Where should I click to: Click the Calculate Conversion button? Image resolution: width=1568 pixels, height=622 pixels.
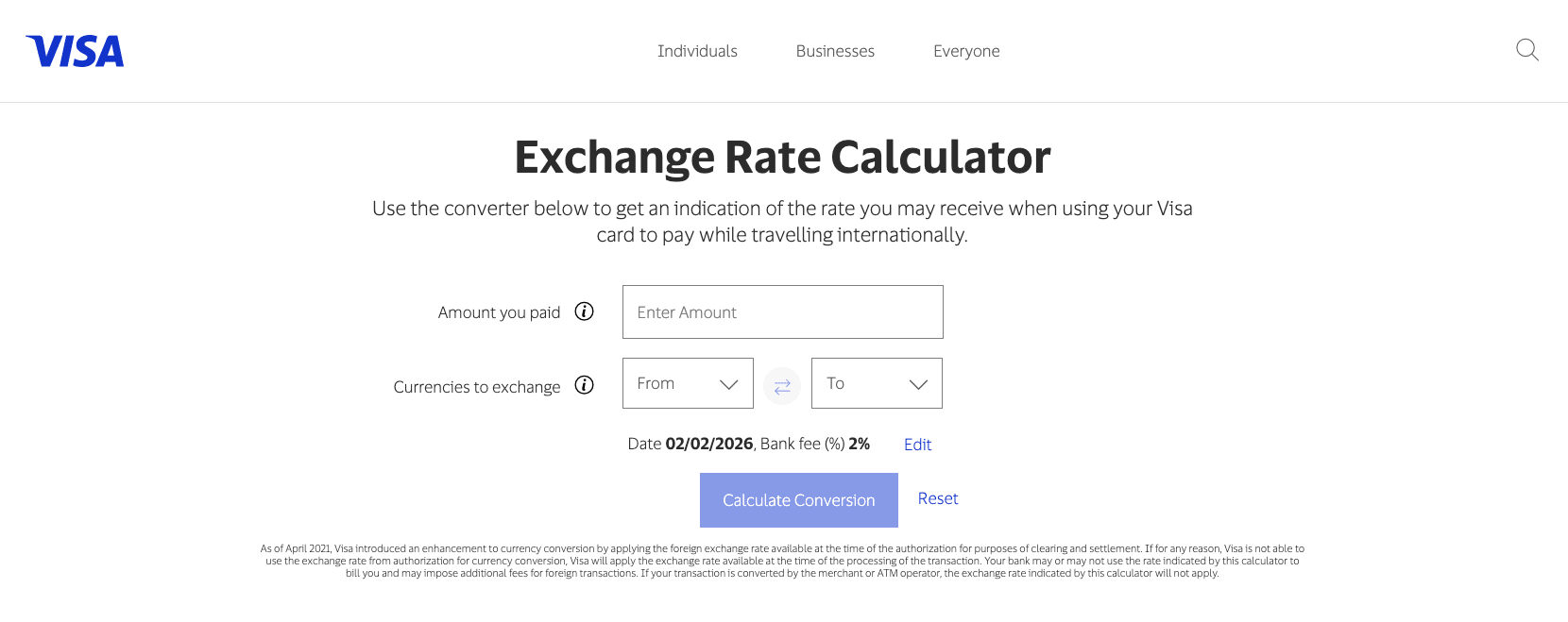(798, 500)
